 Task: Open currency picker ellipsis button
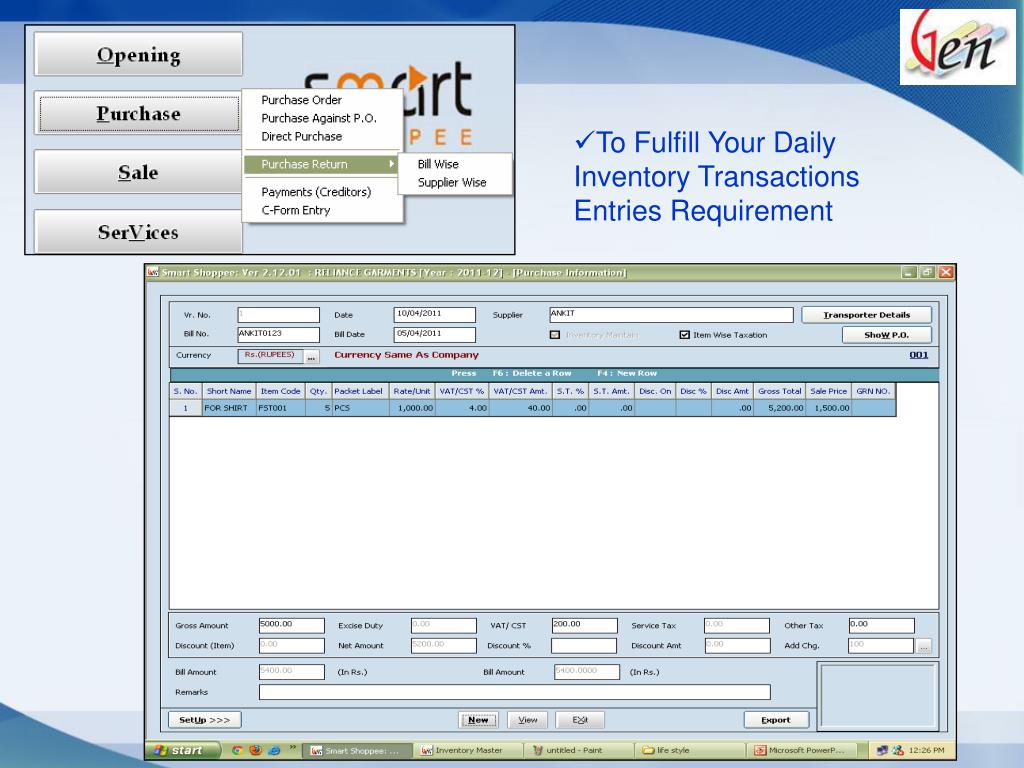[312, 357]
